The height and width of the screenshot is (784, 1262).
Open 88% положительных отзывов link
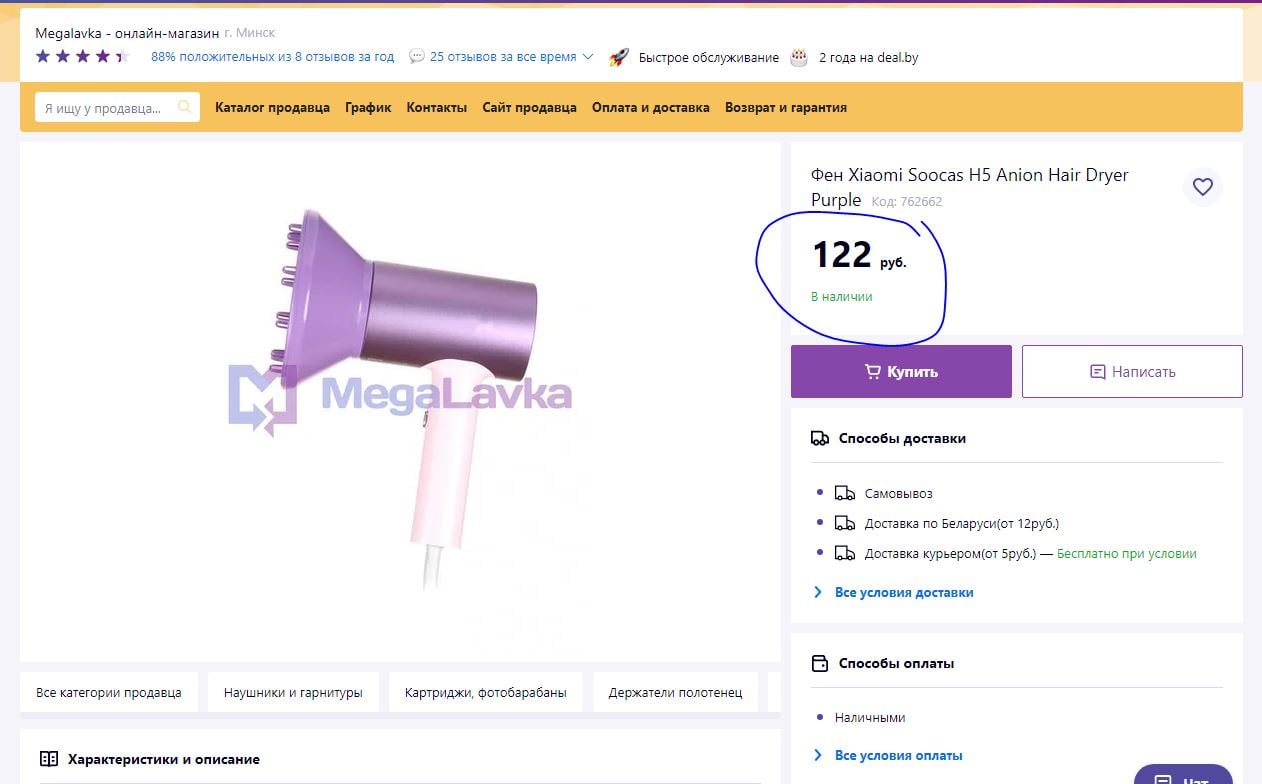[x=273, y=57]
